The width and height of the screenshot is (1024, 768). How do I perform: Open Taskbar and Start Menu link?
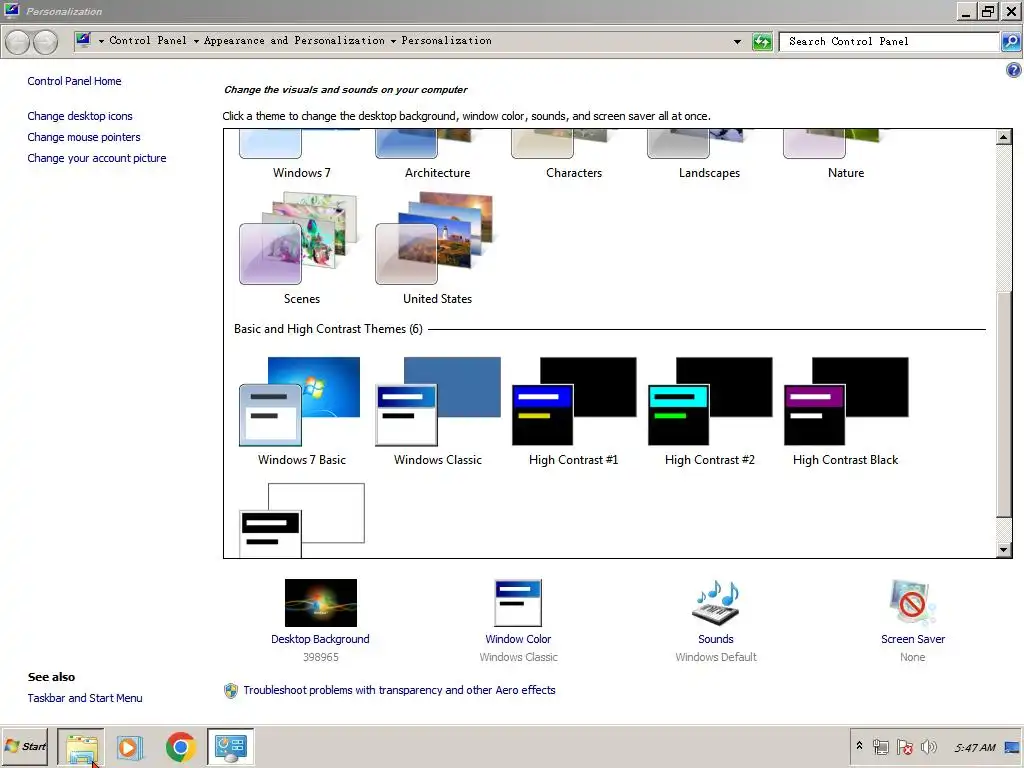85,697
